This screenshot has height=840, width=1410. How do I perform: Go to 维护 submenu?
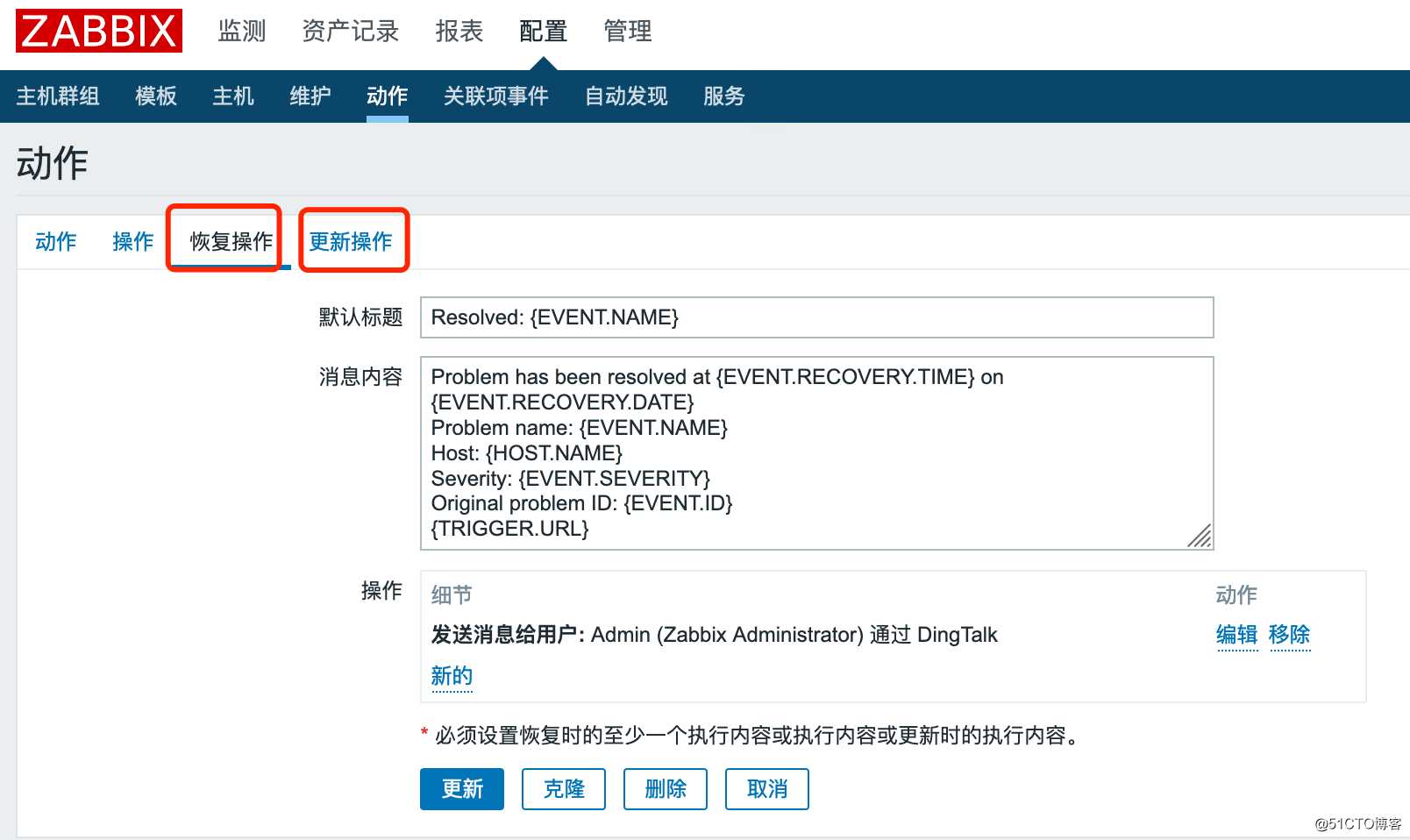coord(310,96)
